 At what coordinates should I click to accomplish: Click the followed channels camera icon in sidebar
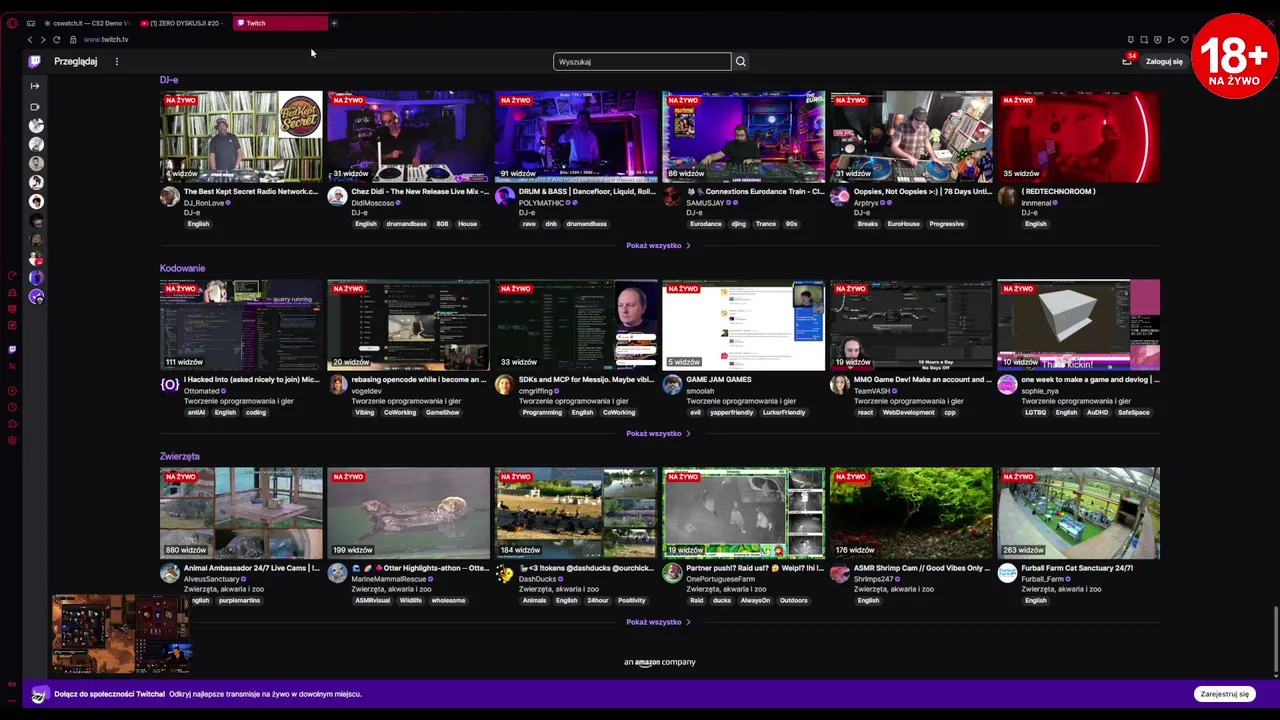click(35, 107)
